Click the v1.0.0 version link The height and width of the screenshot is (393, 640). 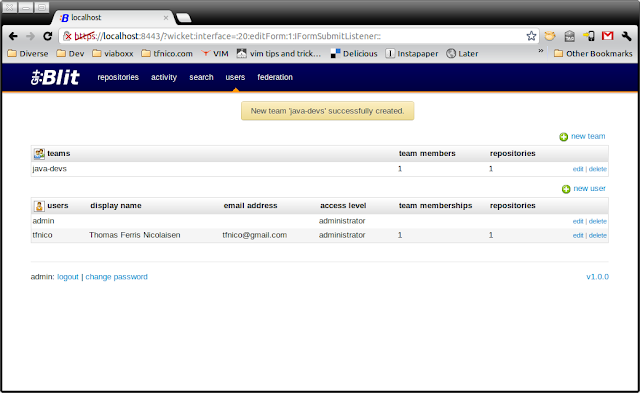598,277
